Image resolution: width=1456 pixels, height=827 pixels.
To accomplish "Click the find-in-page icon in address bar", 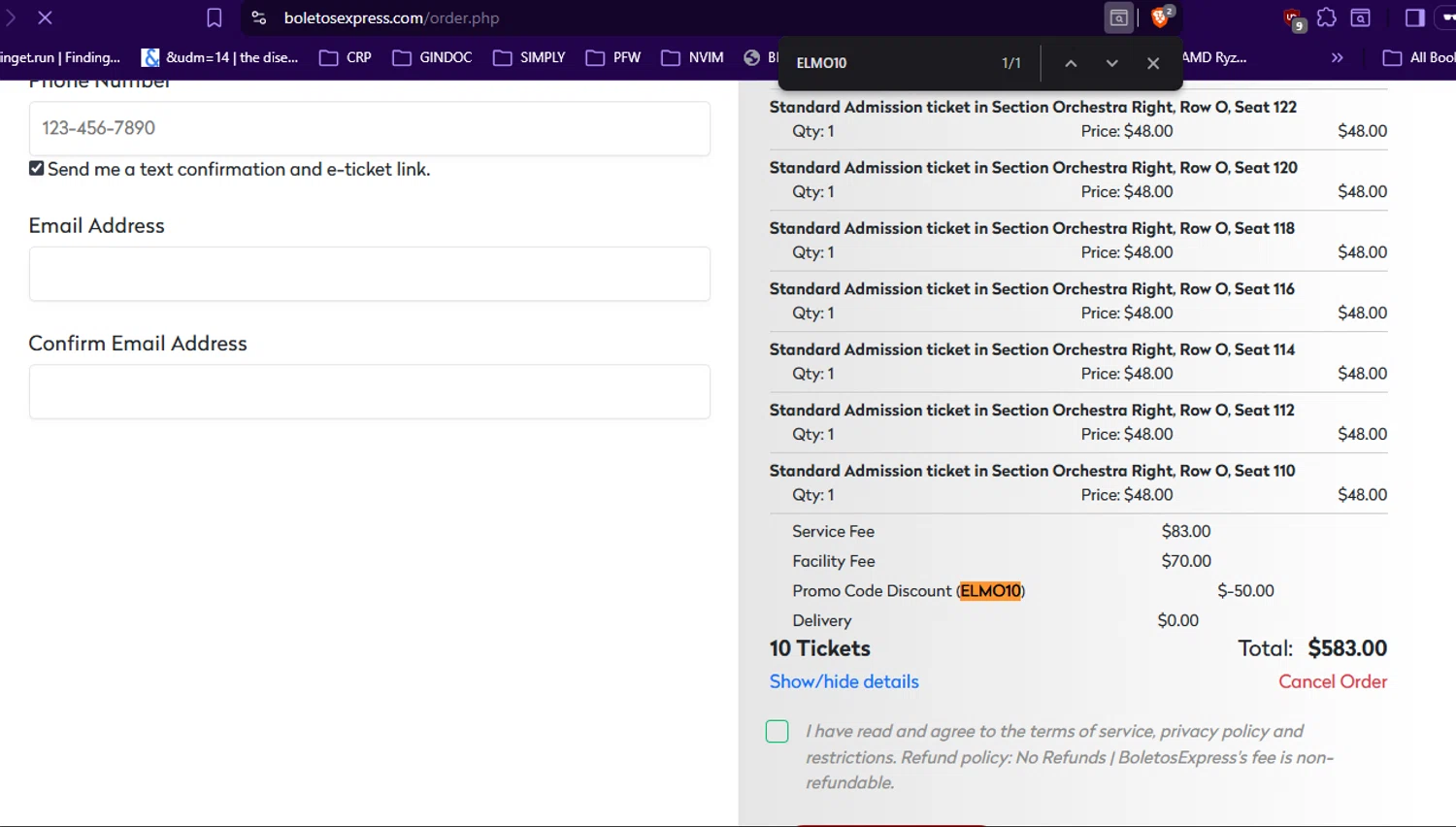I will (1119, 17).
